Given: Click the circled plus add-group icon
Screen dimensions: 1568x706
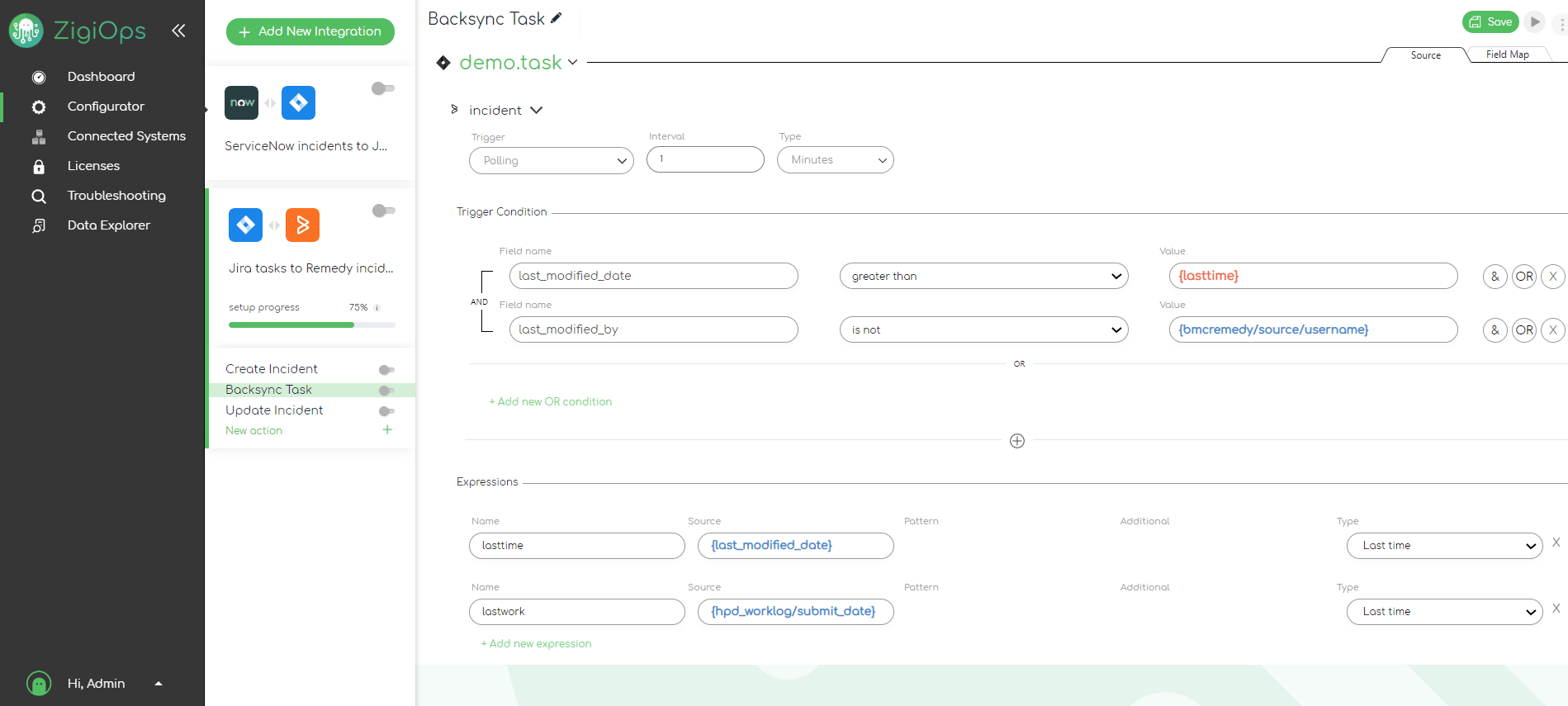Looking at the screenshot, I should pyautogui.click(x=1017, y=441).
